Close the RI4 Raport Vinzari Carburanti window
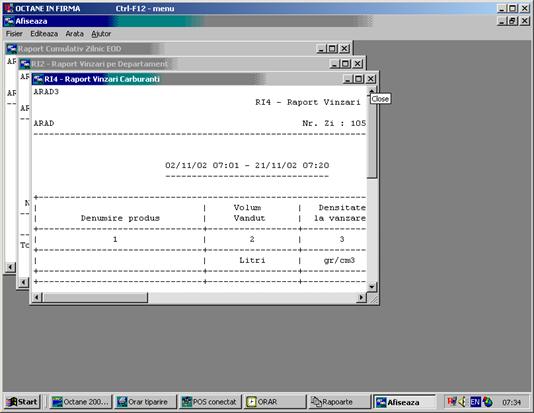The width and height of the screenshot is (534, 413). [x=371, y=79]
